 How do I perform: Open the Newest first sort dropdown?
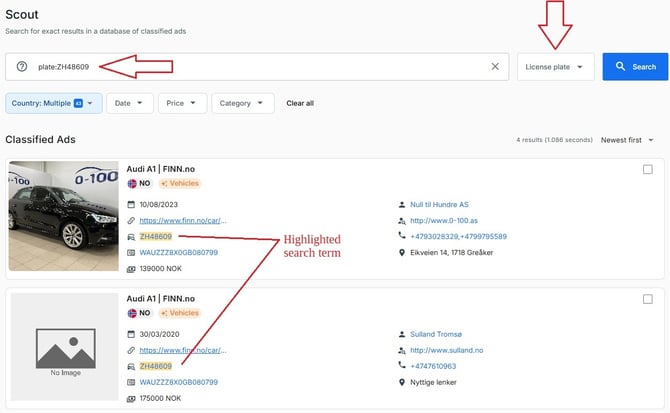(627, 140)
